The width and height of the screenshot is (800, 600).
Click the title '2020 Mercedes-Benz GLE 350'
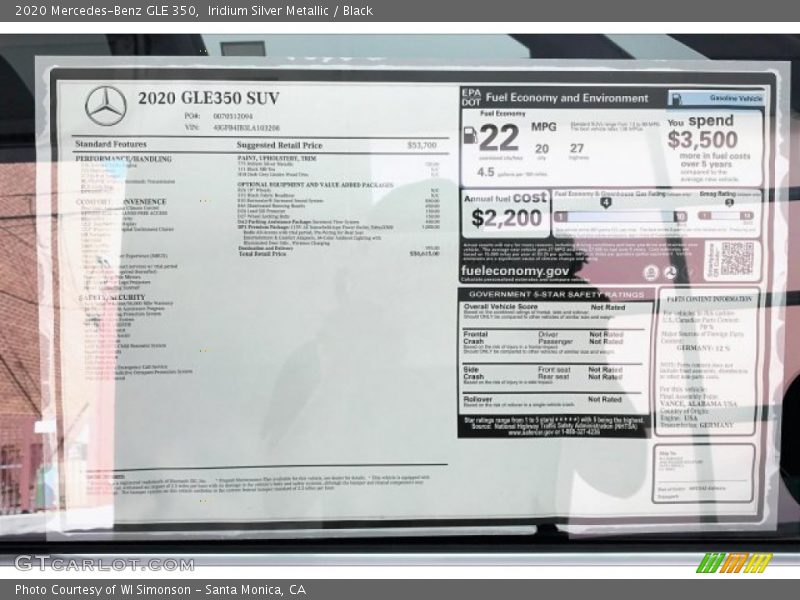coord(106,11)
